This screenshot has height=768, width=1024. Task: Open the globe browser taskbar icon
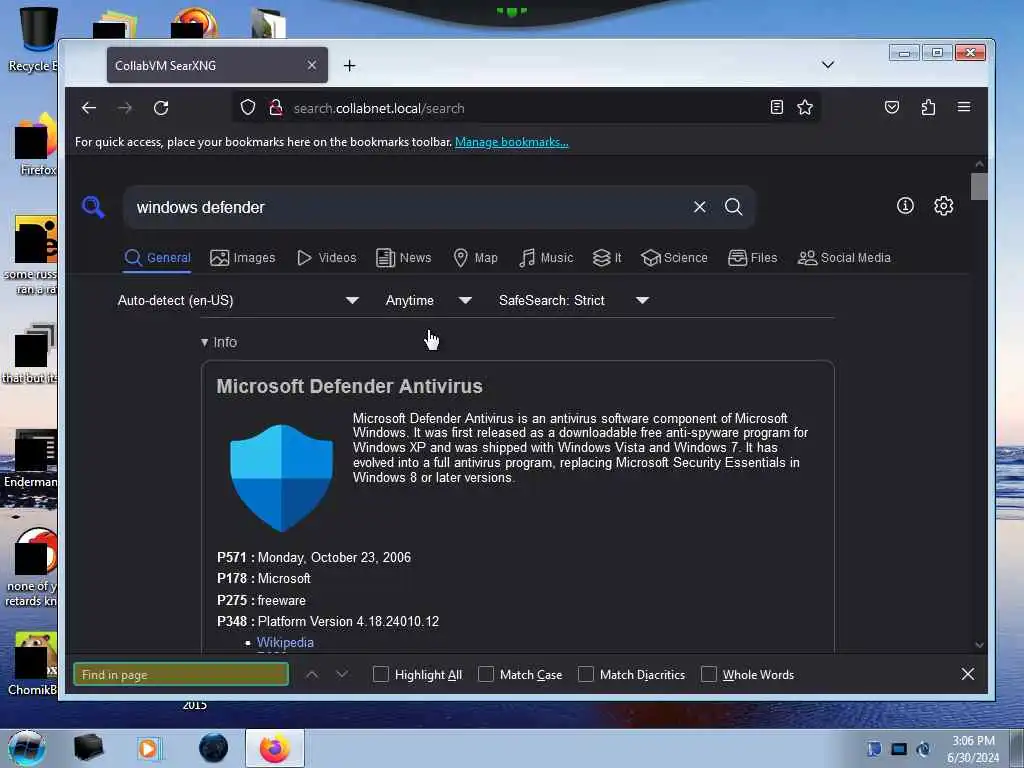(x=214, y=748)
